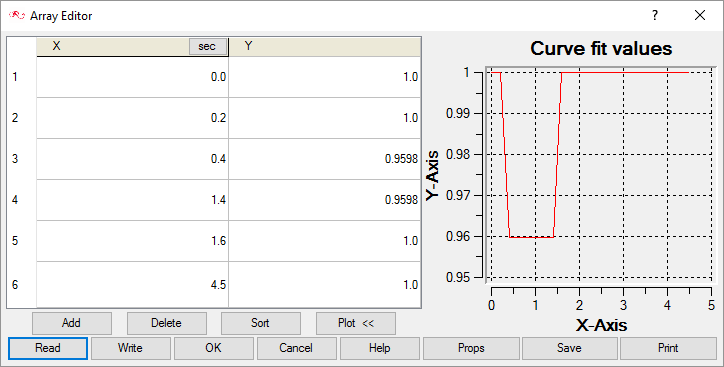Select X cell with value 0.4
The width and height of the screenshot is (724, 367).
point(133,159)
